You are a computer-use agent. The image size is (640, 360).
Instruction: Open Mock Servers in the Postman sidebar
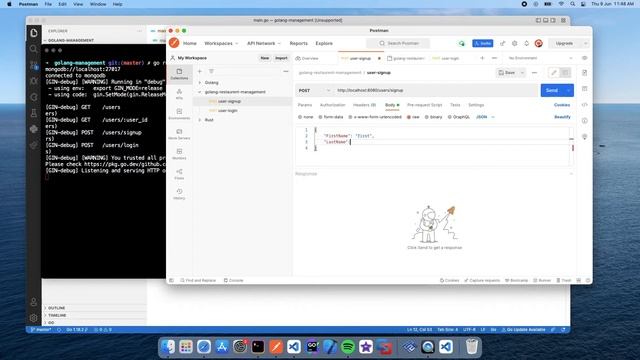tap(179, 134)
